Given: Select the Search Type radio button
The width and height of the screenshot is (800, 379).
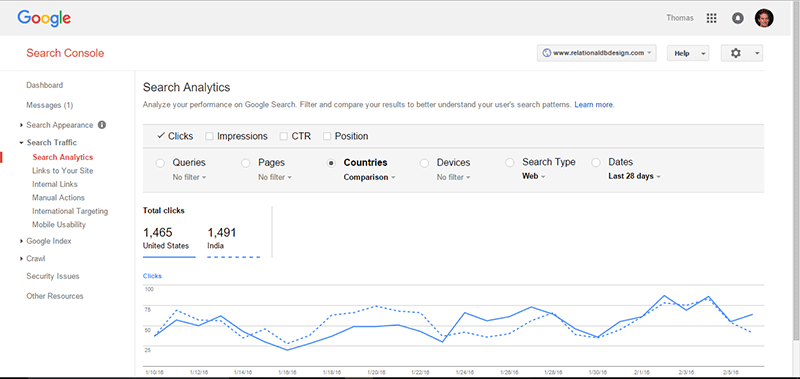Looking at the screenshot, I should (x=510, y=163).
